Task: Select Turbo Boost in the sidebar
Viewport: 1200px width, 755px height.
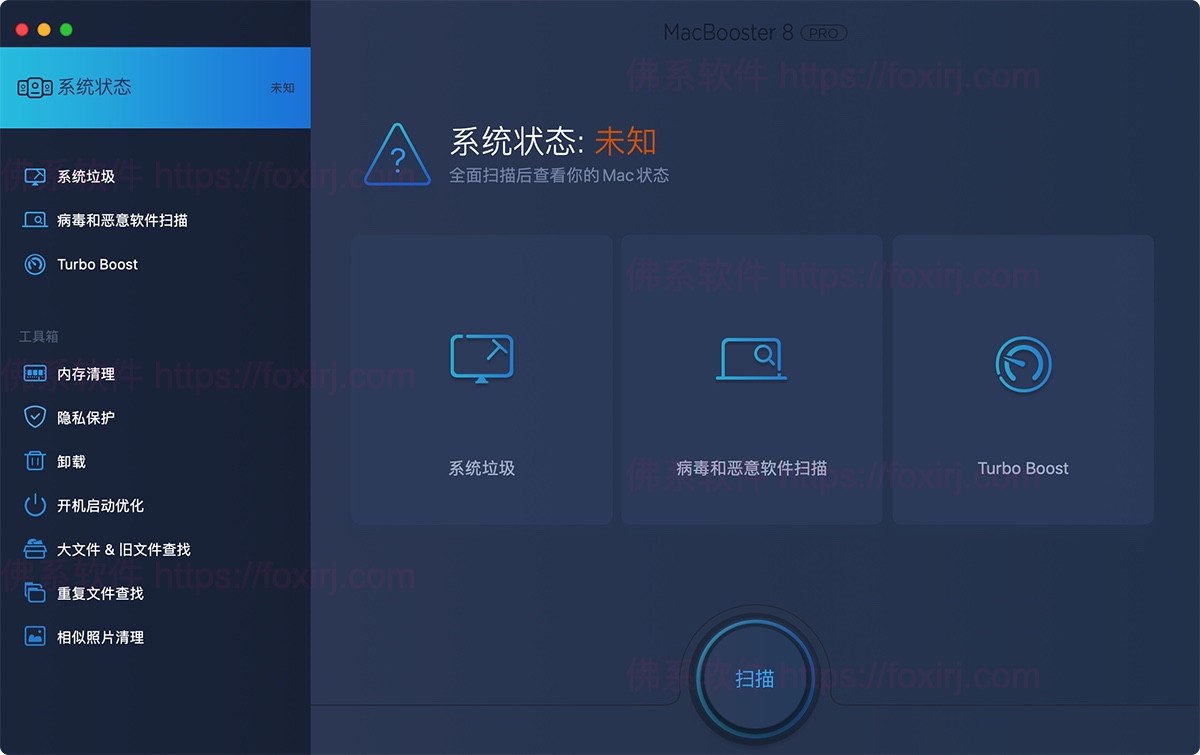Action: (x=33, y=264)
